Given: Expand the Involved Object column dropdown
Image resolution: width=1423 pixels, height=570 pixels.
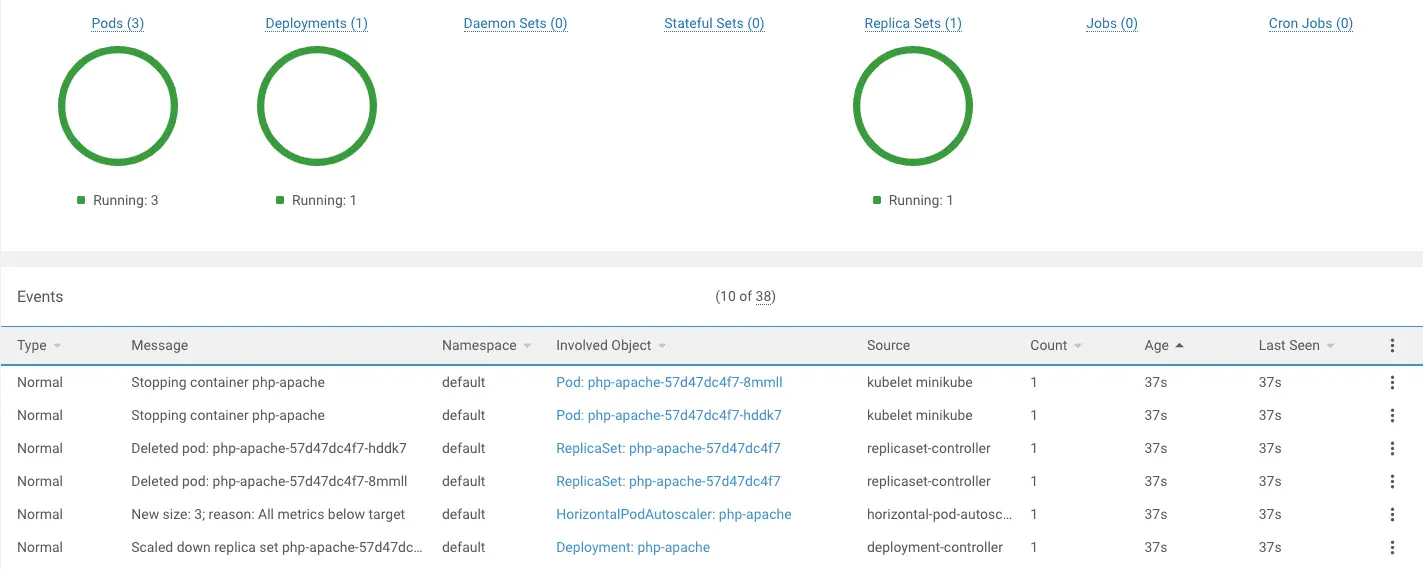Looking at the screenshot, I should pyautogui.click(x=662, y=346).
